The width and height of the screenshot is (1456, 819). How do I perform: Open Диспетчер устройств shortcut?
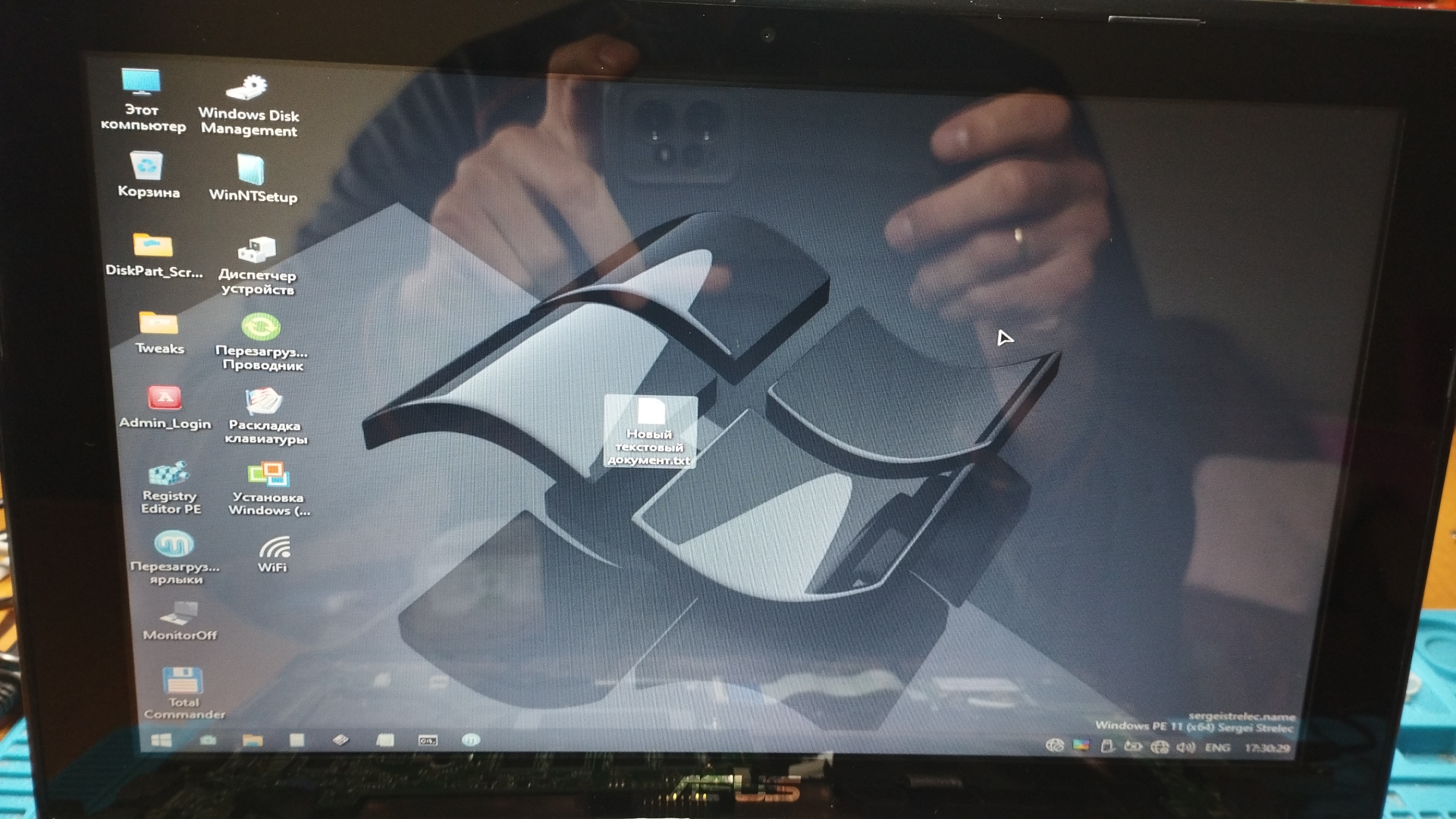(x=257, y=250)
